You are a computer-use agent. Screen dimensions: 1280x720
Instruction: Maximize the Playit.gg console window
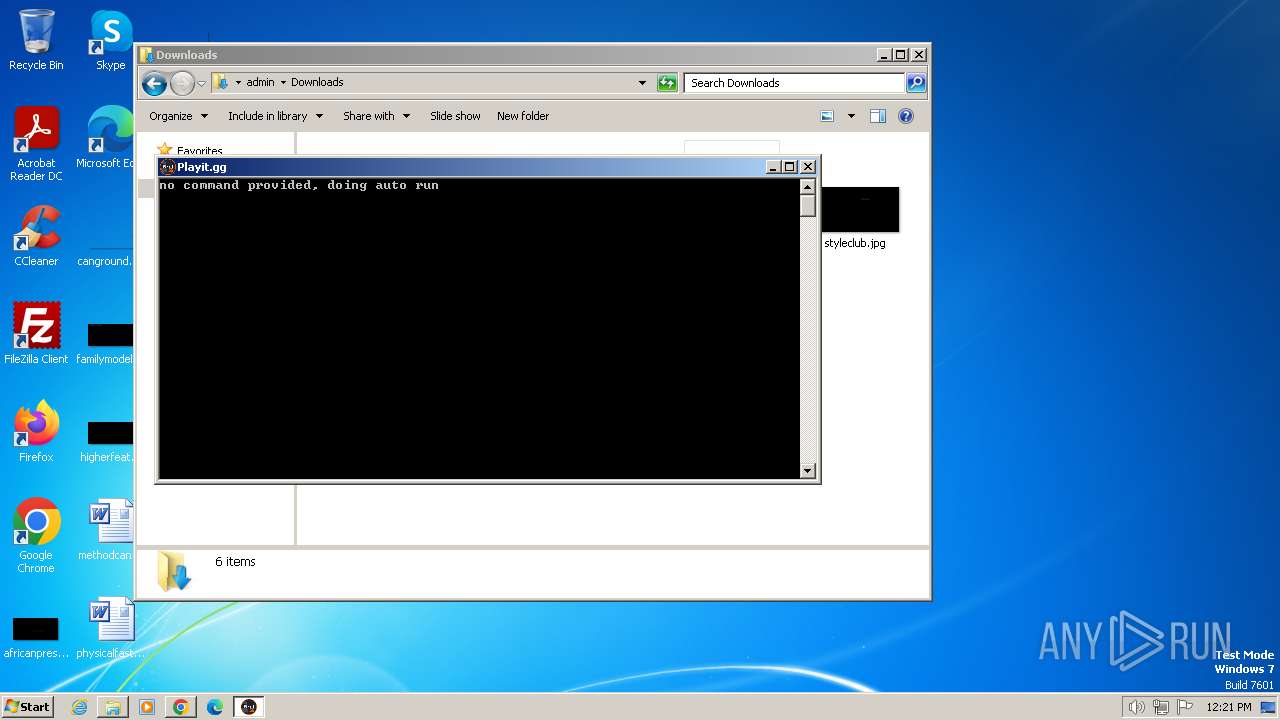click(790, 167)
